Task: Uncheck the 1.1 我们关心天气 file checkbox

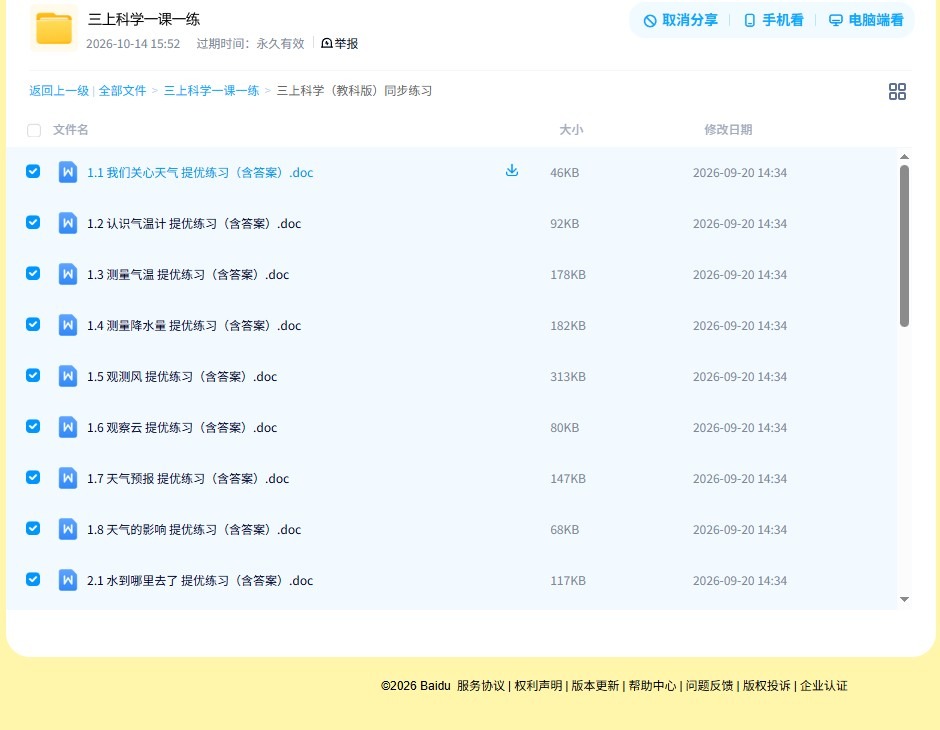Action: coord(33,171)
